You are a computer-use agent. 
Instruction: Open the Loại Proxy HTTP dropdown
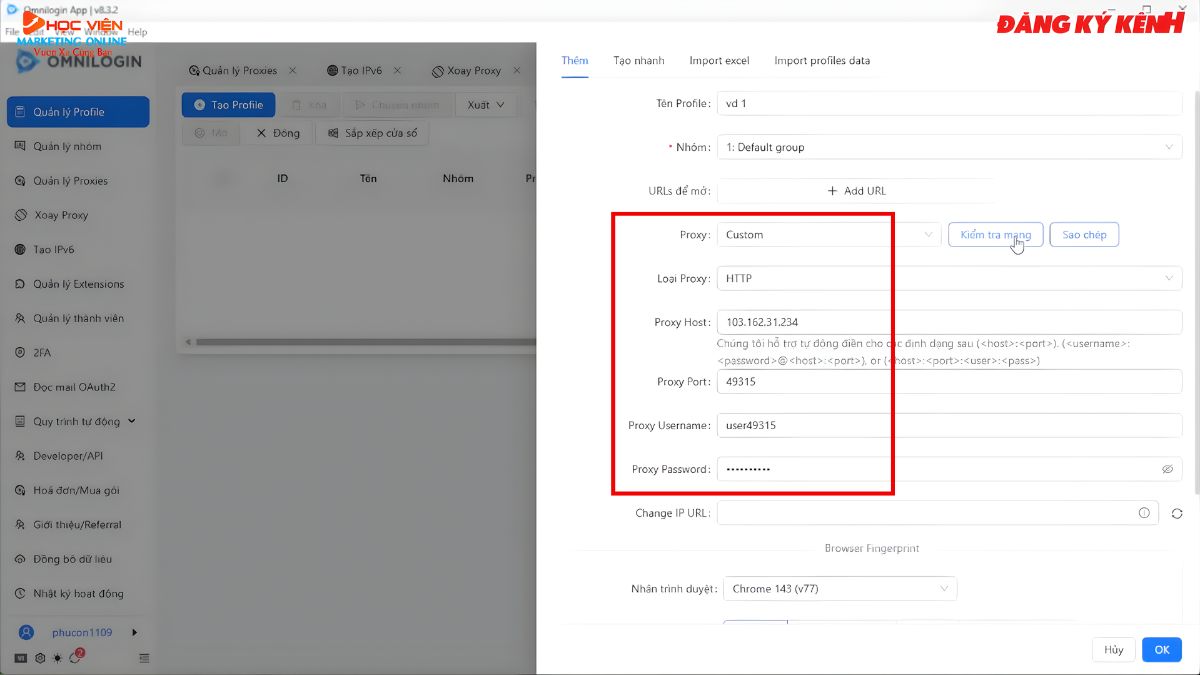pyautogui.click(x=948, y=279)
